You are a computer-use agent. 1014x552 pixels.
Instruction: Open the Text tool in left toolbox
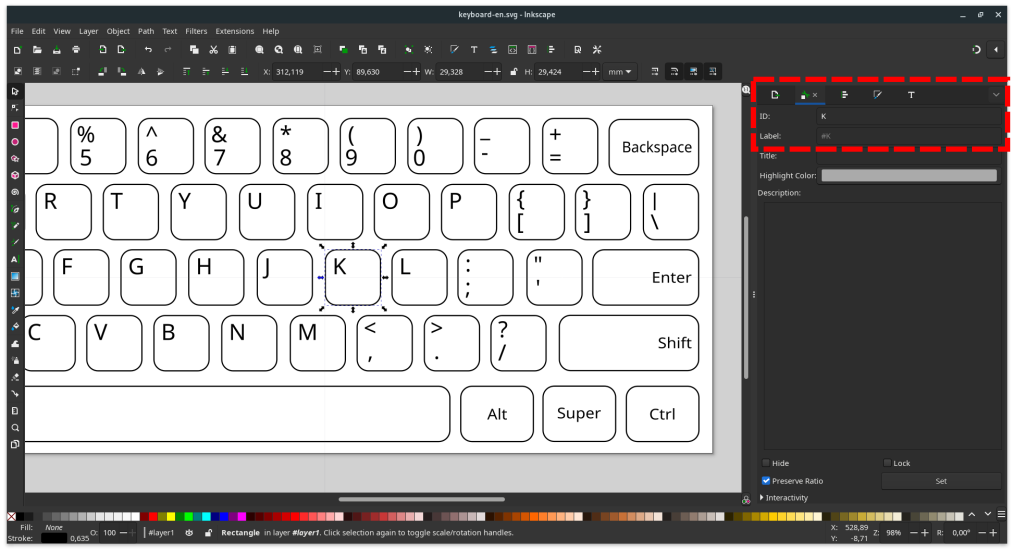click(x=15, y=259)
